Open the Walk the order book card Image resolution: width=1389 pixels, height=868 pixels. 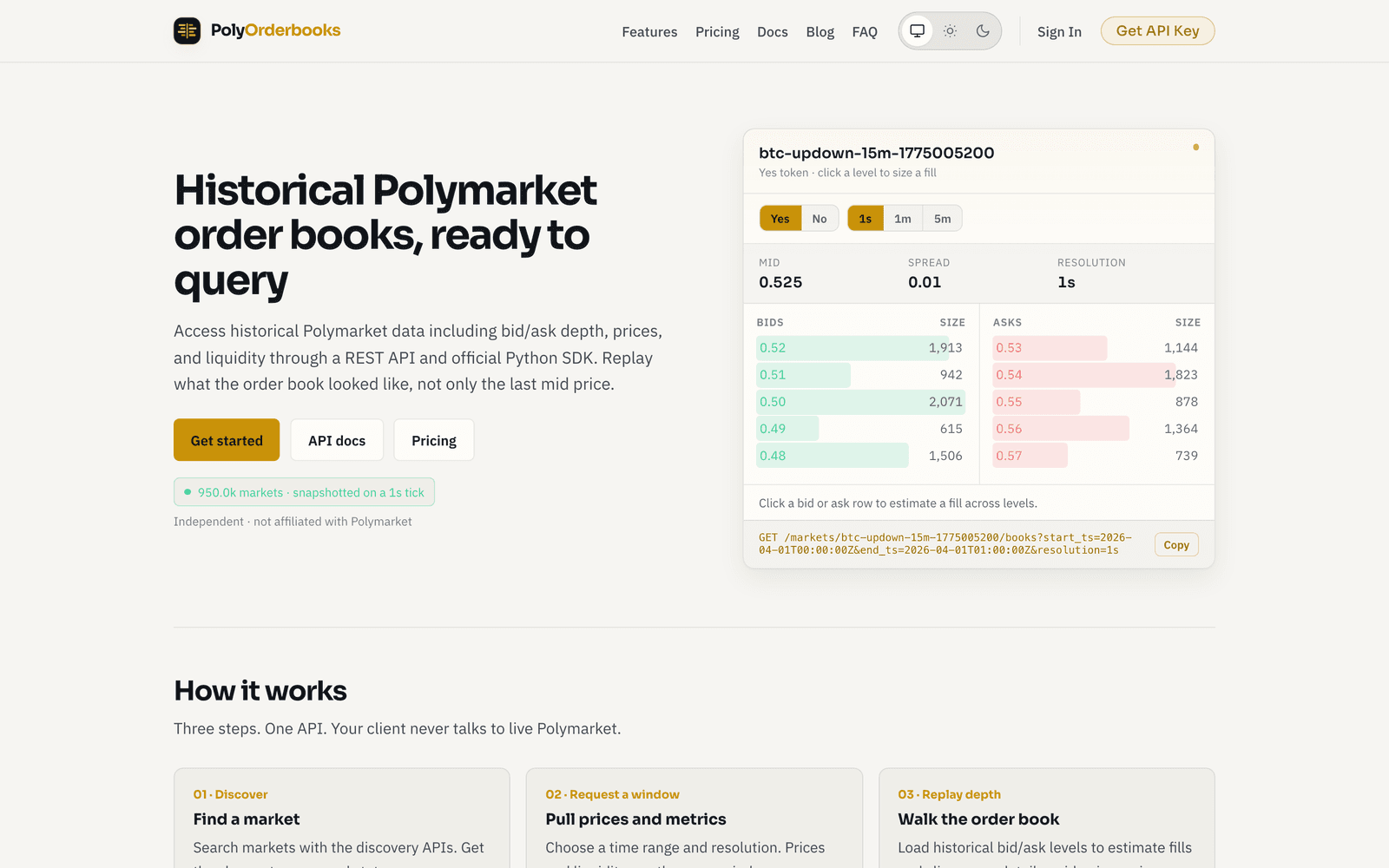click(1047, 819)
